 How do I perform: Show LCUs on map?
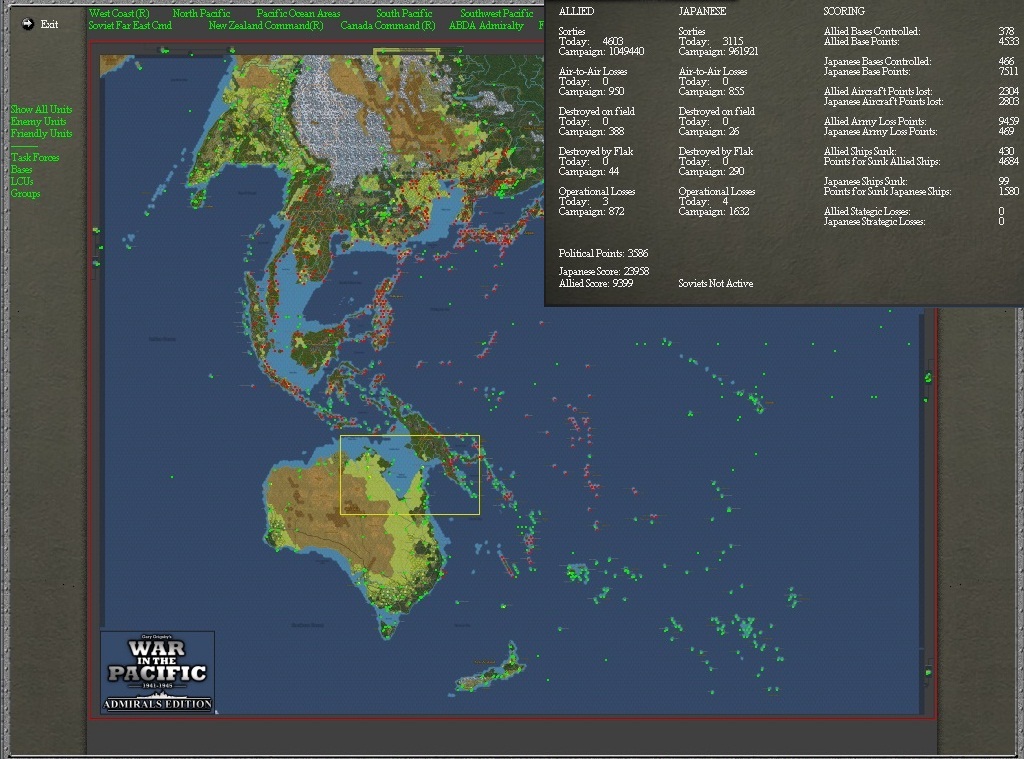[22, 181]
